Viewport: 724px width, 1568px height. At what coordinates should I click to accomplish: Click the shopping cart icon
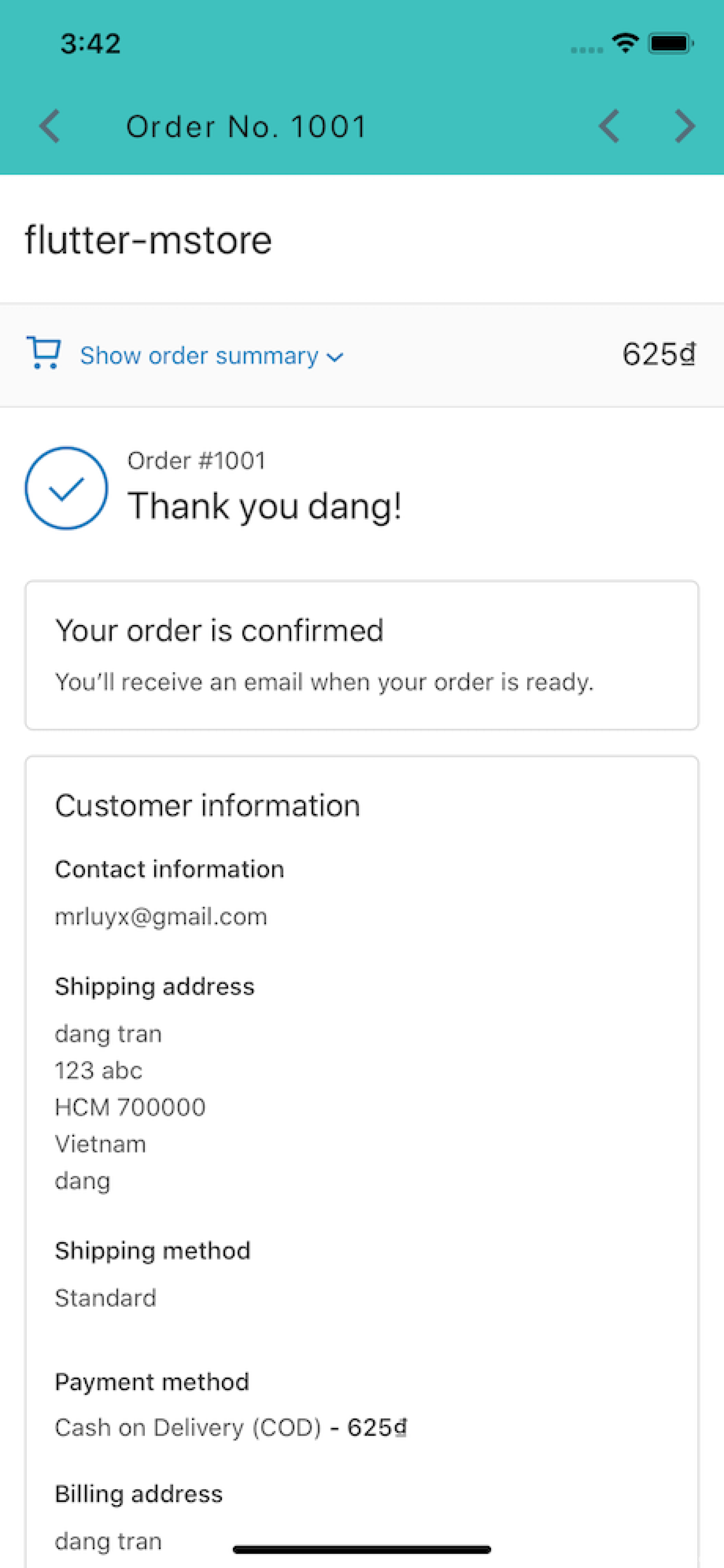pos(43,353)
